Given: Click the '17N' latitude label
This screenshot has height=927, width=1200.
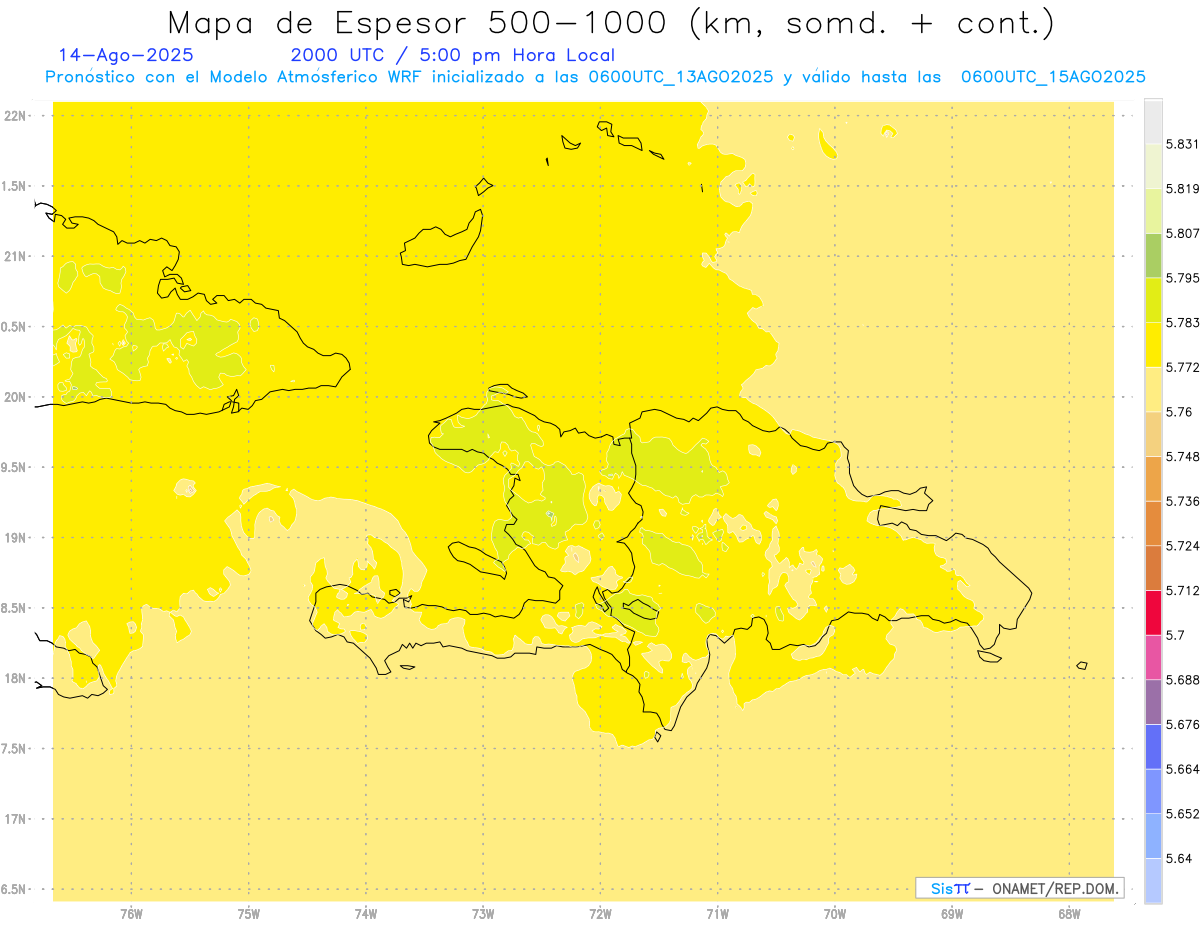Looking at the screenshot, I should [x=16, y=819].
